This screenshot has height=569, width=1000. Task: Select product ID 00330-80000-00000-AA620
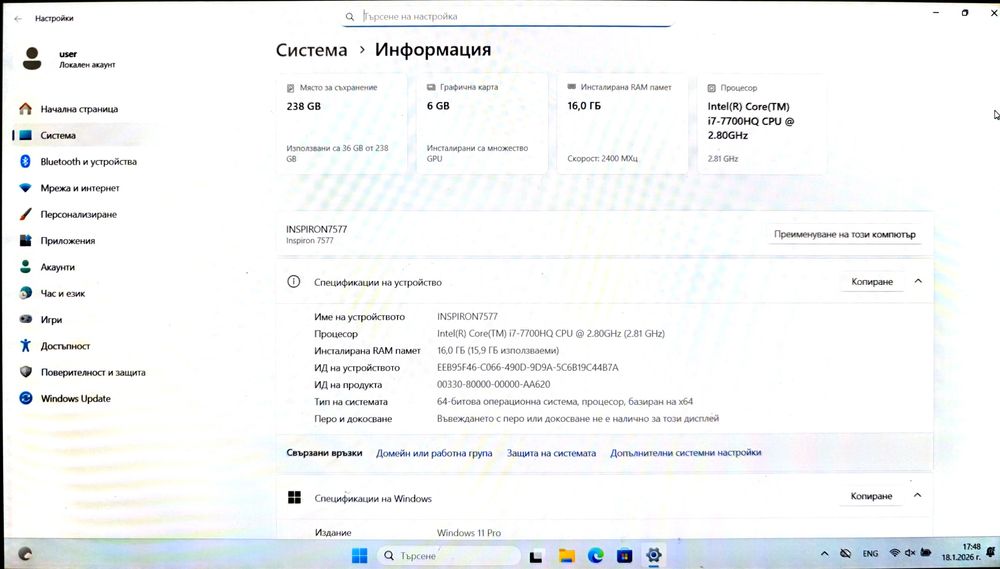(x=494, y=385)
